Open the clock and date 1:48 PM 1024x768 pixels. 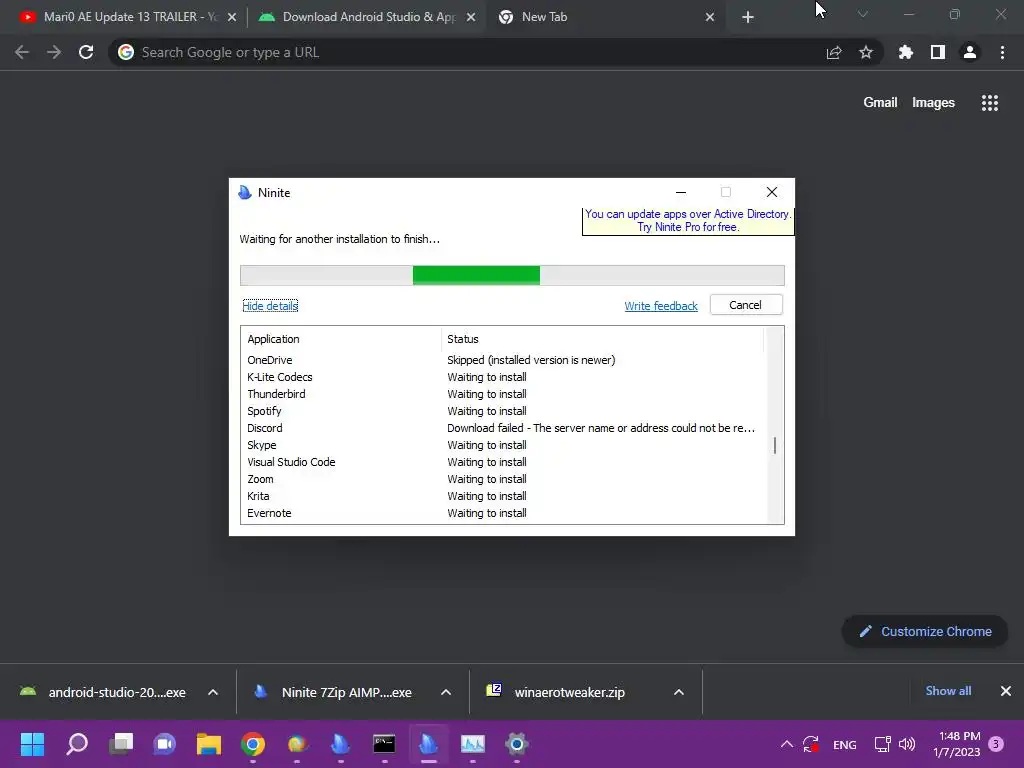click(956, 744)
